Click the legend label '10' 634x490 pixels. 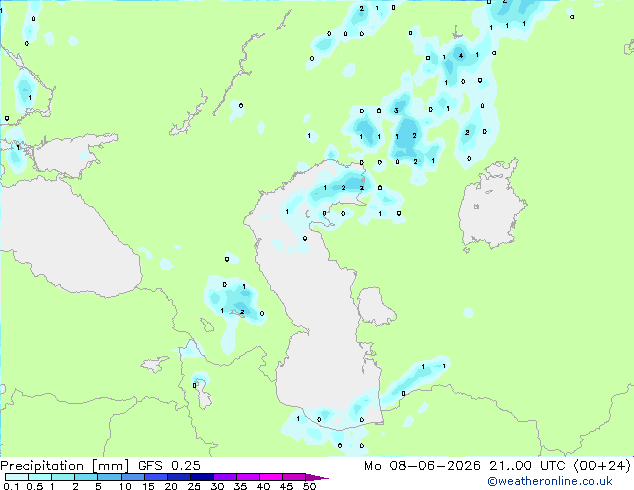tap(125, 486)
